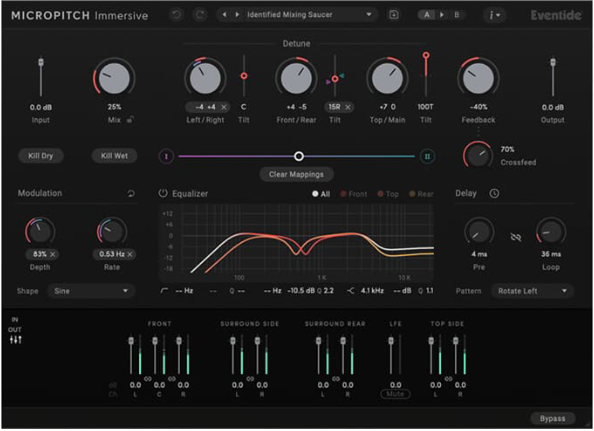Copy A to B with arrow icon
594x431 pixels.
(442, 15)
